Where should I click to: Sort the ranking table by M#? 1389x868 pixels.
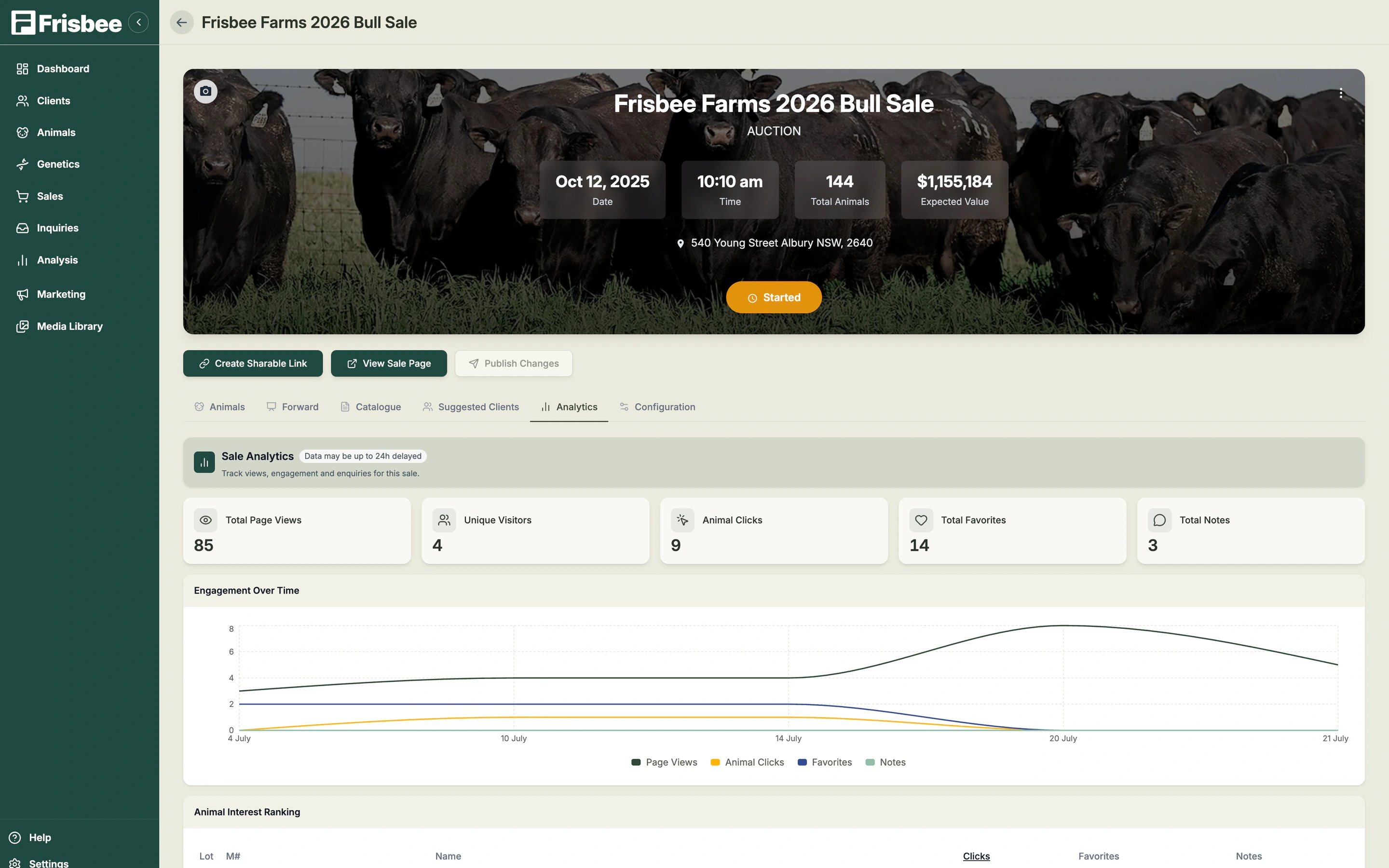[233, 856]
